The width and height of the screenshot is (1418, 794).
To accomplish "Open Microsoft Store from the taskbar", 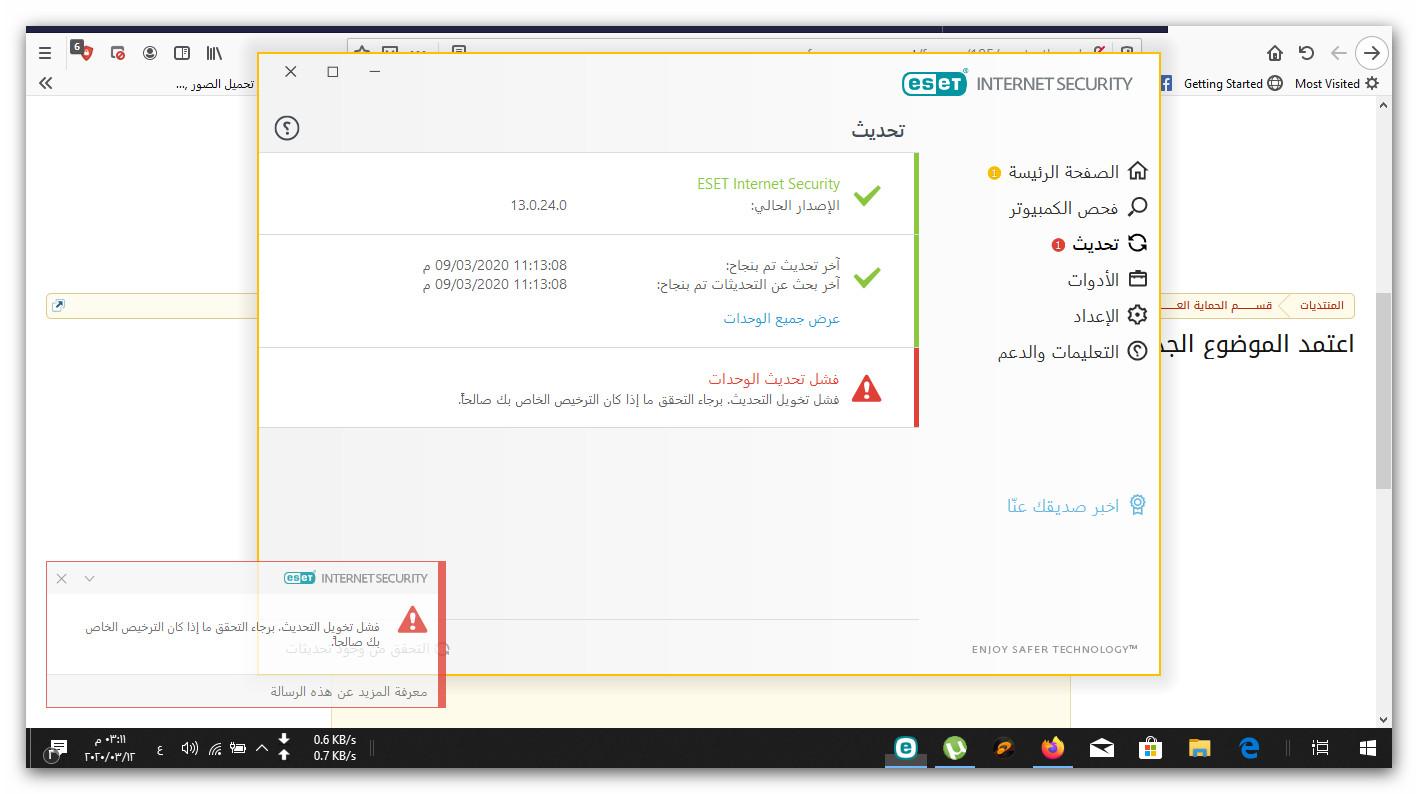I will coord(1151,748).
